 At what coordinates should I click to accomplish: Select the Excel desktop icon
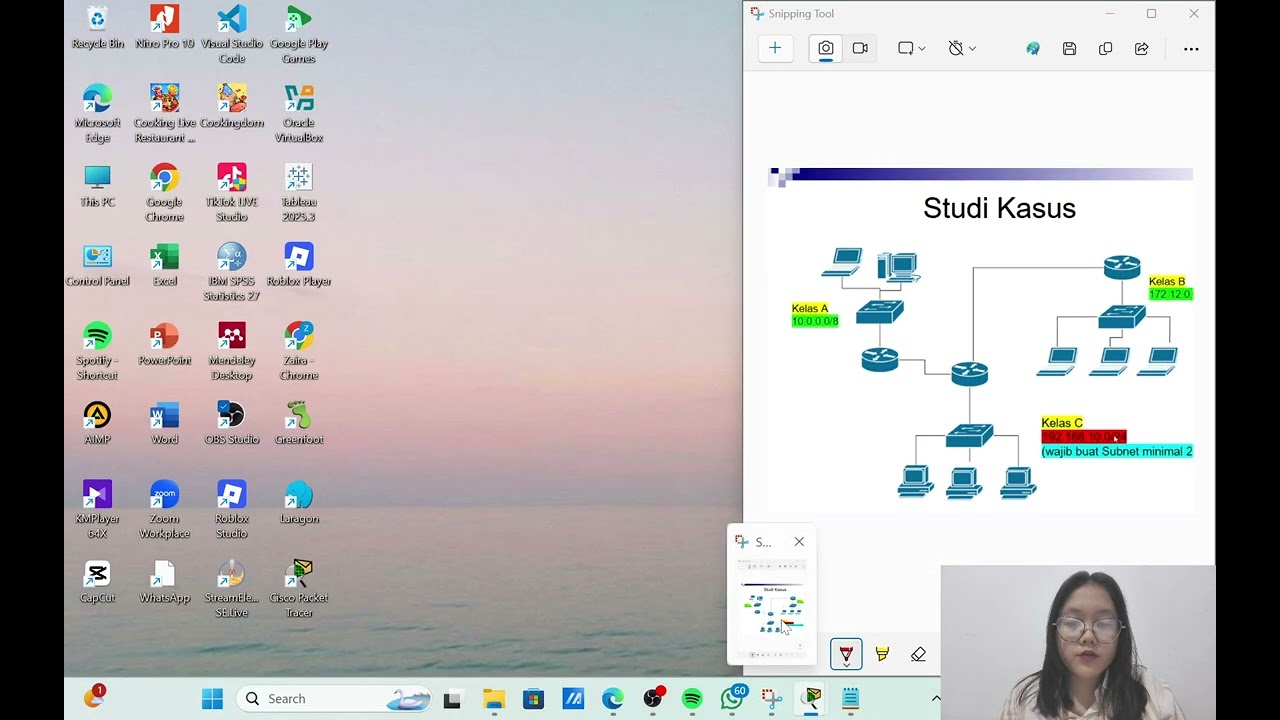[164, 264]
